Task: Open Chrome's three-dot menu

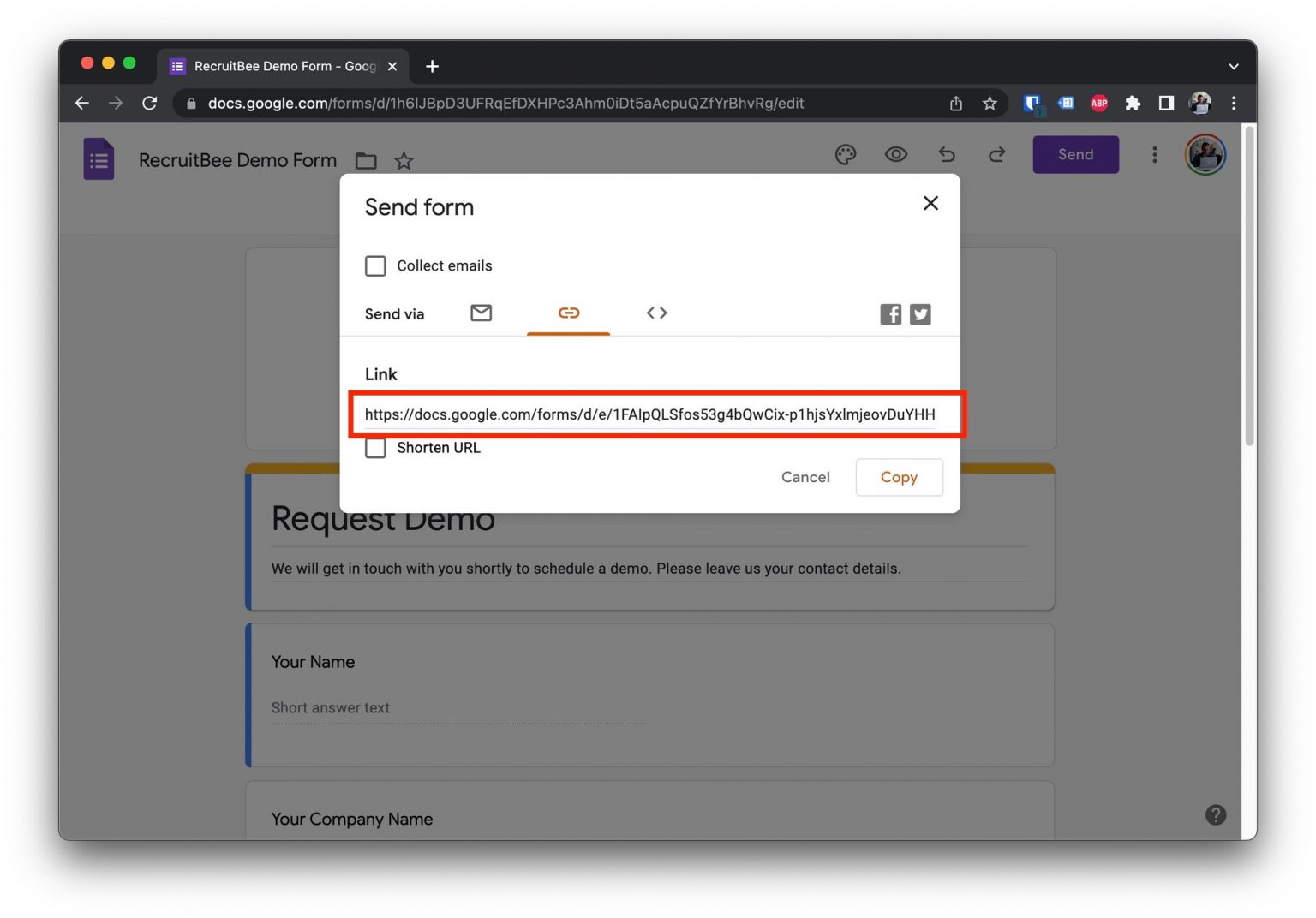Action: pos(1233,104)
